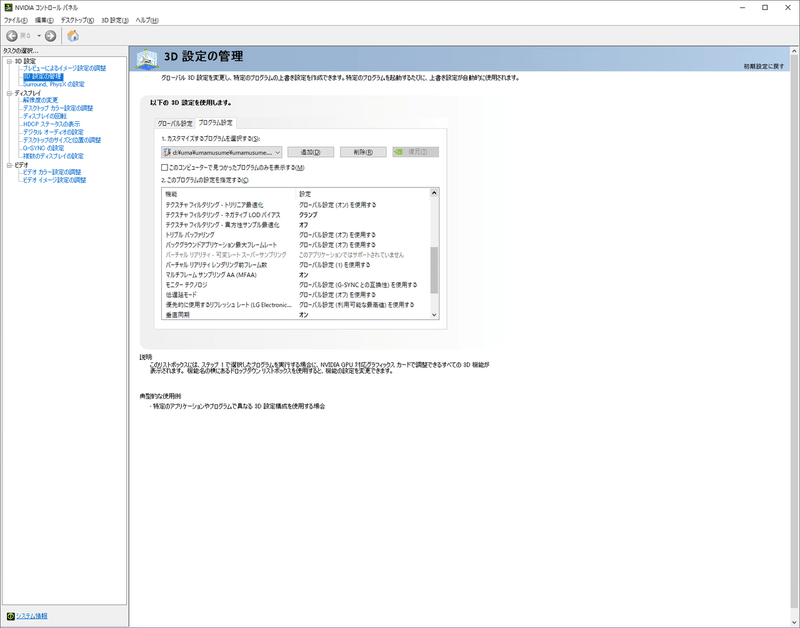The height and width of the screenshot is (628, 800).
Task: Select 3D 設定の管理 in task tree
Action: tap(43, 77)
